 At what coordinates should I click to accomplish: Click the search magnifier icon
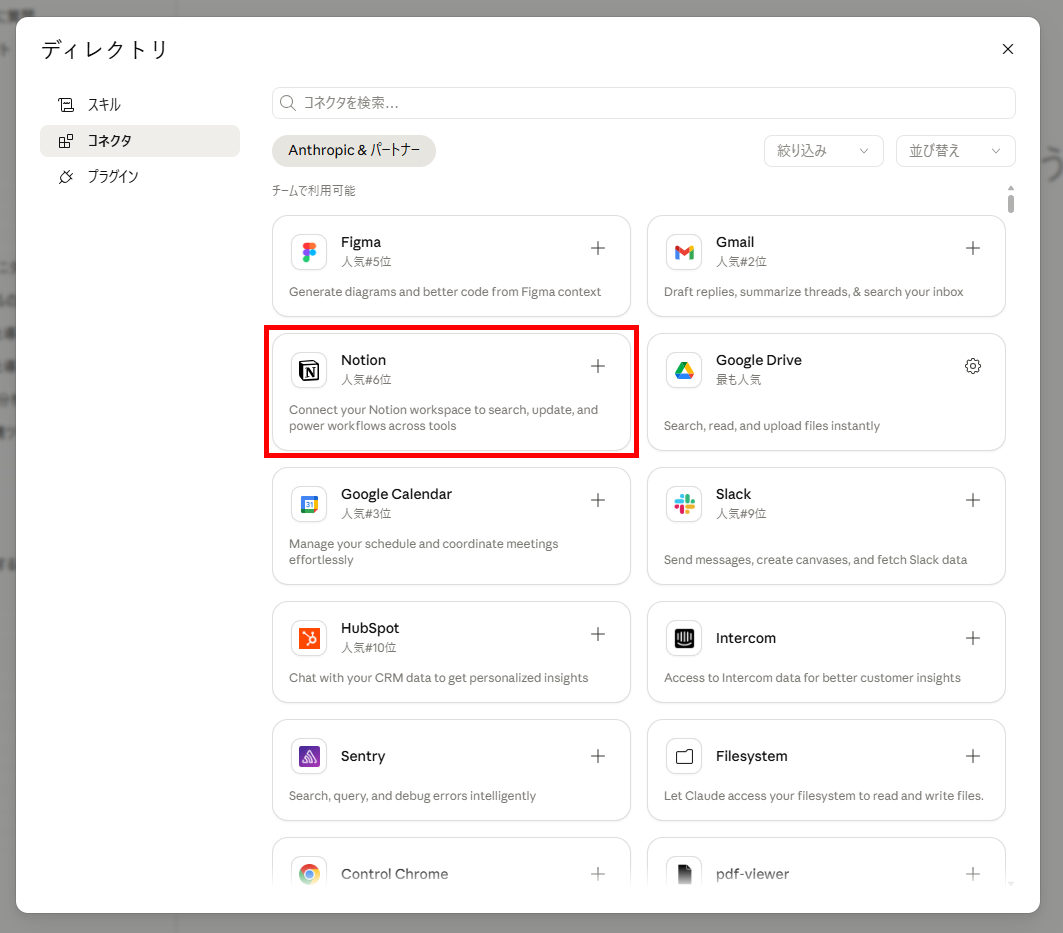(x=287, y=103)
